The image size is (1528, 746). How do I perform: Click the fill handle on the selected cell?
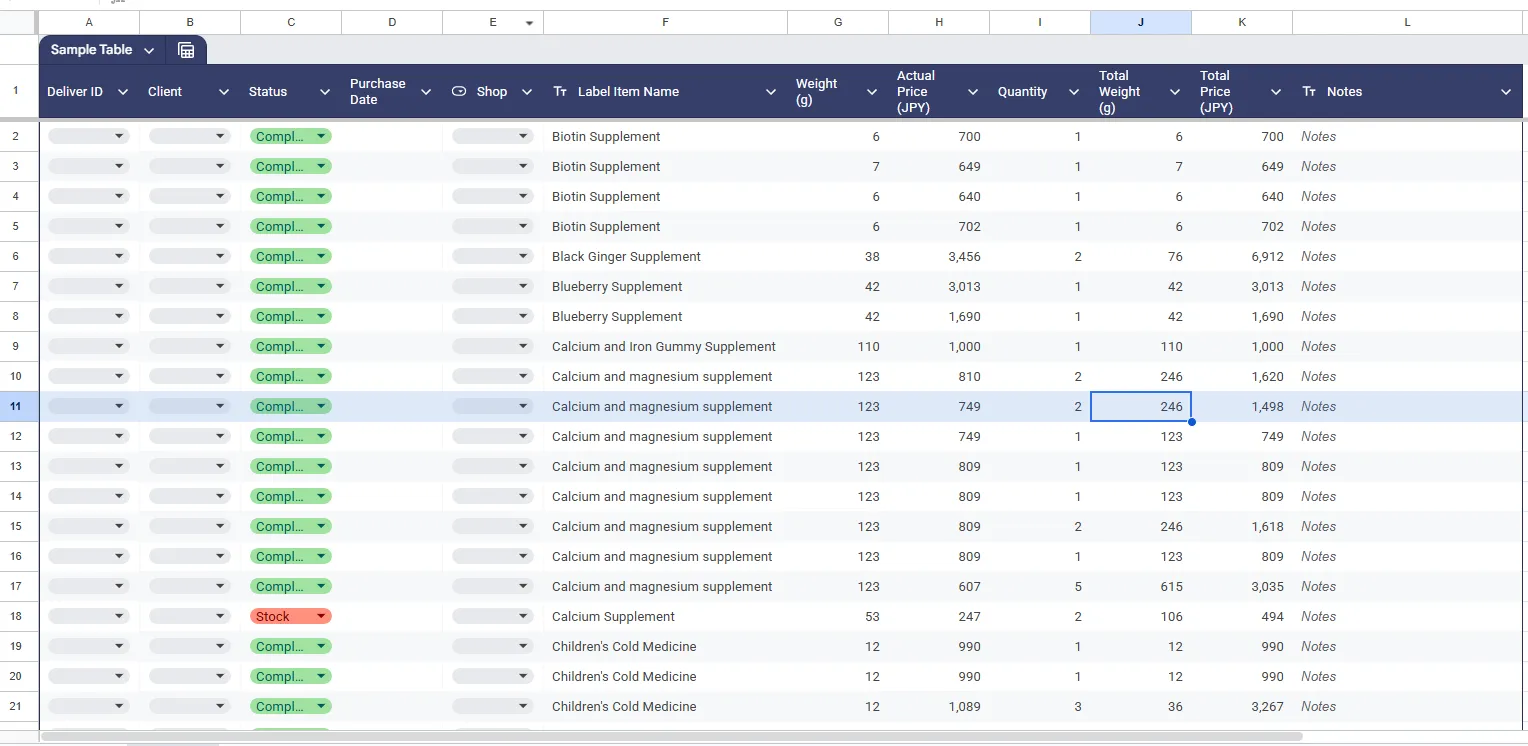click(x=1191, y=421)
